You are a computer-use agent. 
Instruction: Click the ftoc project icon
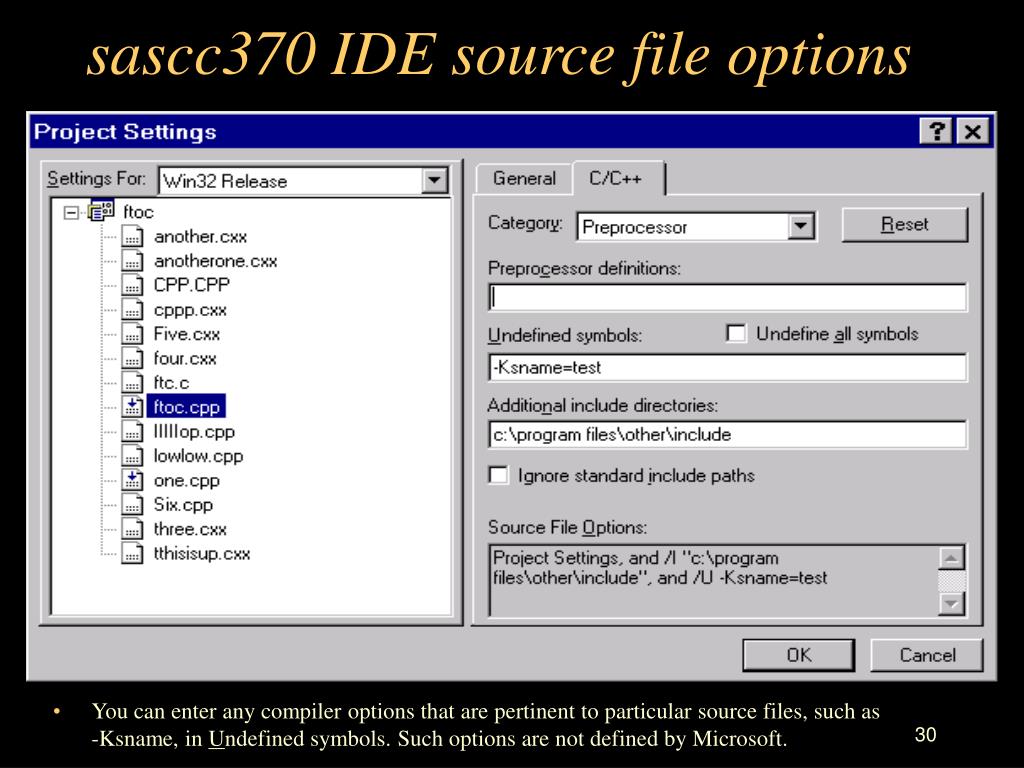coord(101,211)
